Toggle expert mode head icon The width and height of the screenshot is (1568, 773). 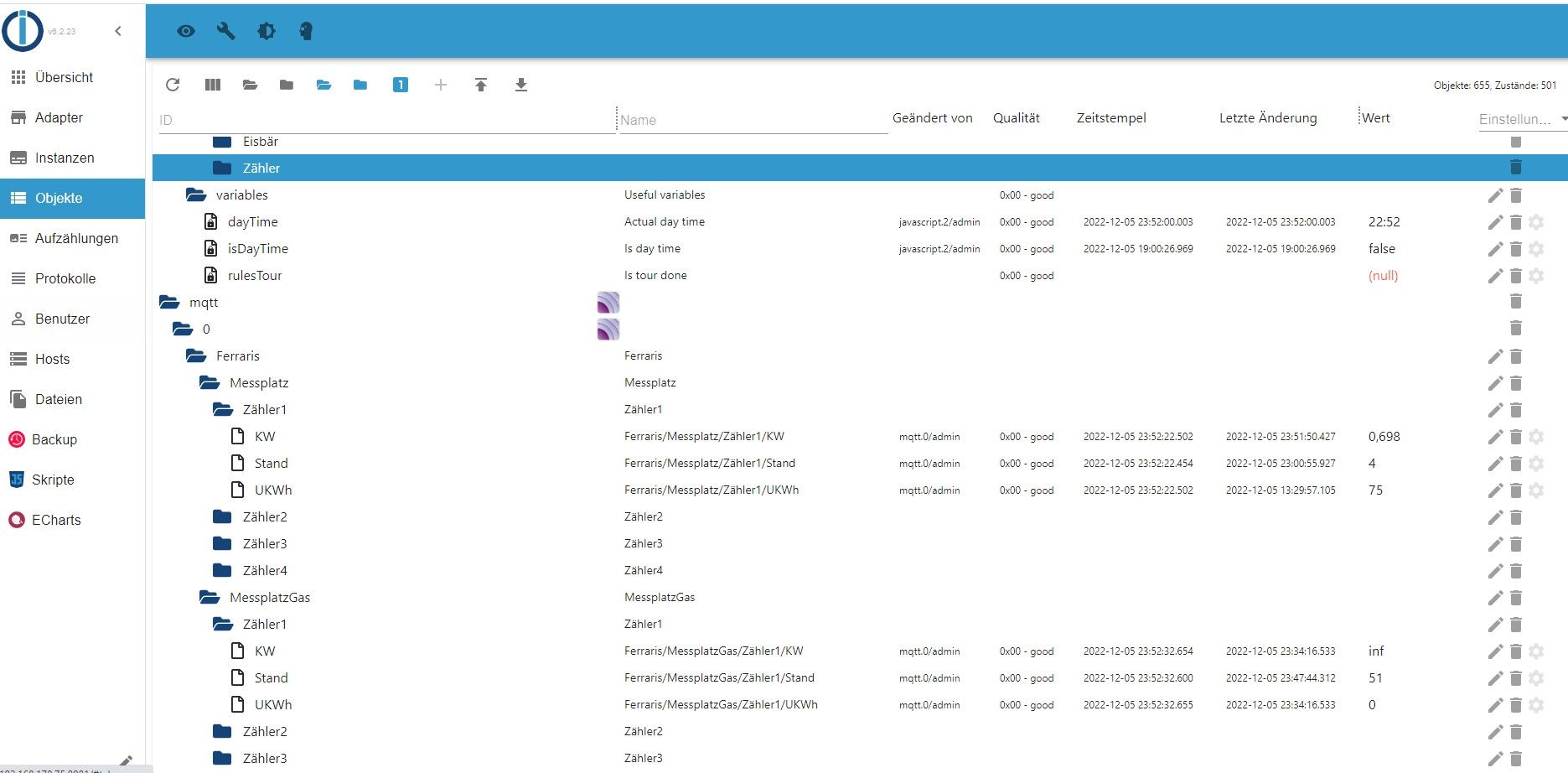306,31
